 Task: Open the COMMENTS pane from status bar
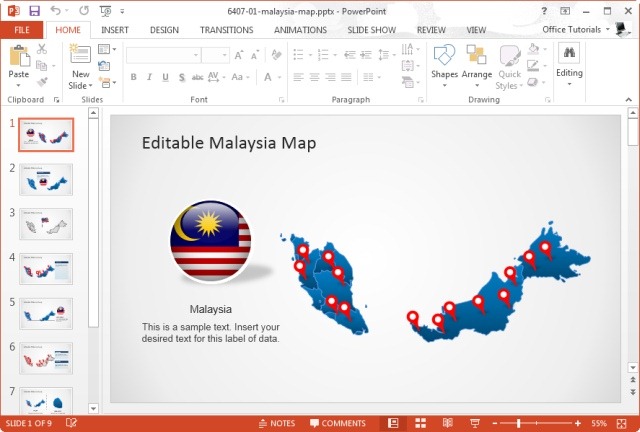tap(338, 423)
